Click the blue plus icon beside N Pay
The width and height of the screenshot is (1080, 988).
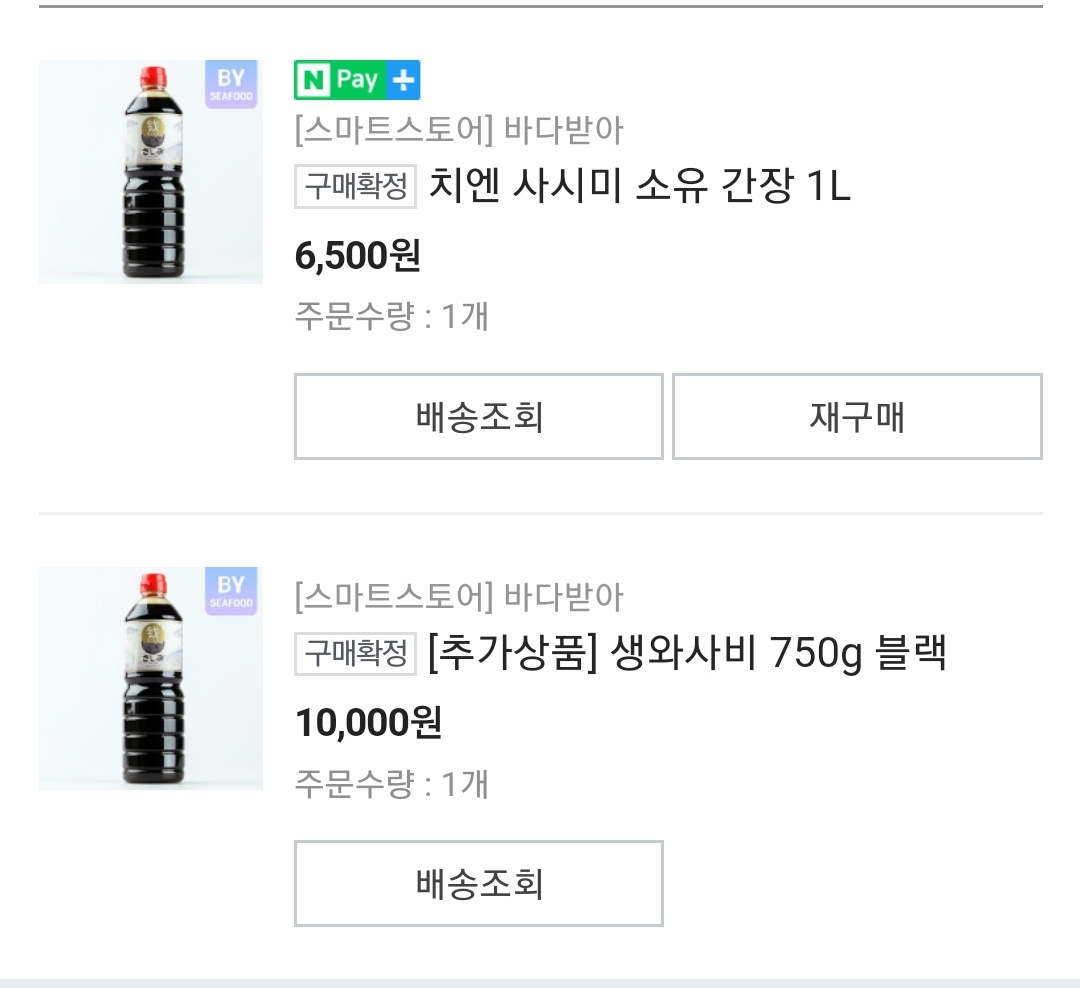(x=403, y=81)
